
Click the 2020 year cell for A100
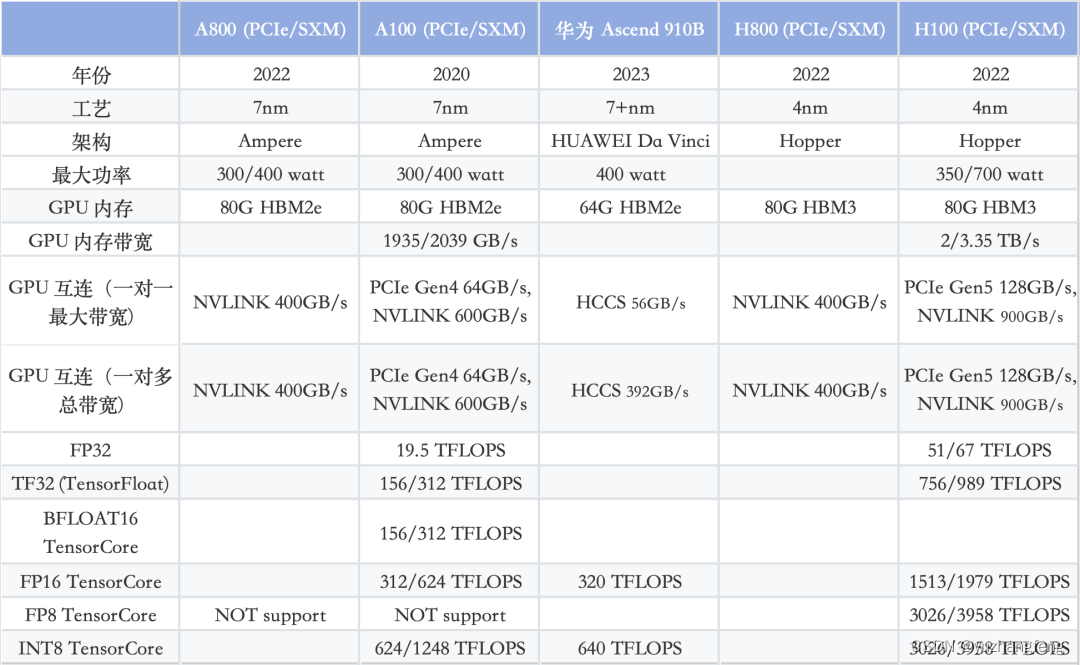(451, 74)
